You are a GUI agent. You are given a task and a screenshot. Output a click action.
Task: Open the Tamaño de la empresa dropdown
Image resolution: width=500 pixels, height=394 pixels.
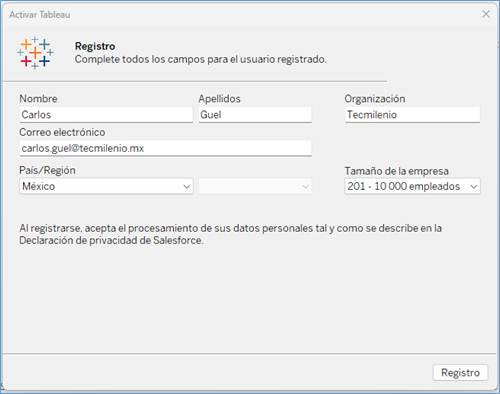click(x=412, y=186)
